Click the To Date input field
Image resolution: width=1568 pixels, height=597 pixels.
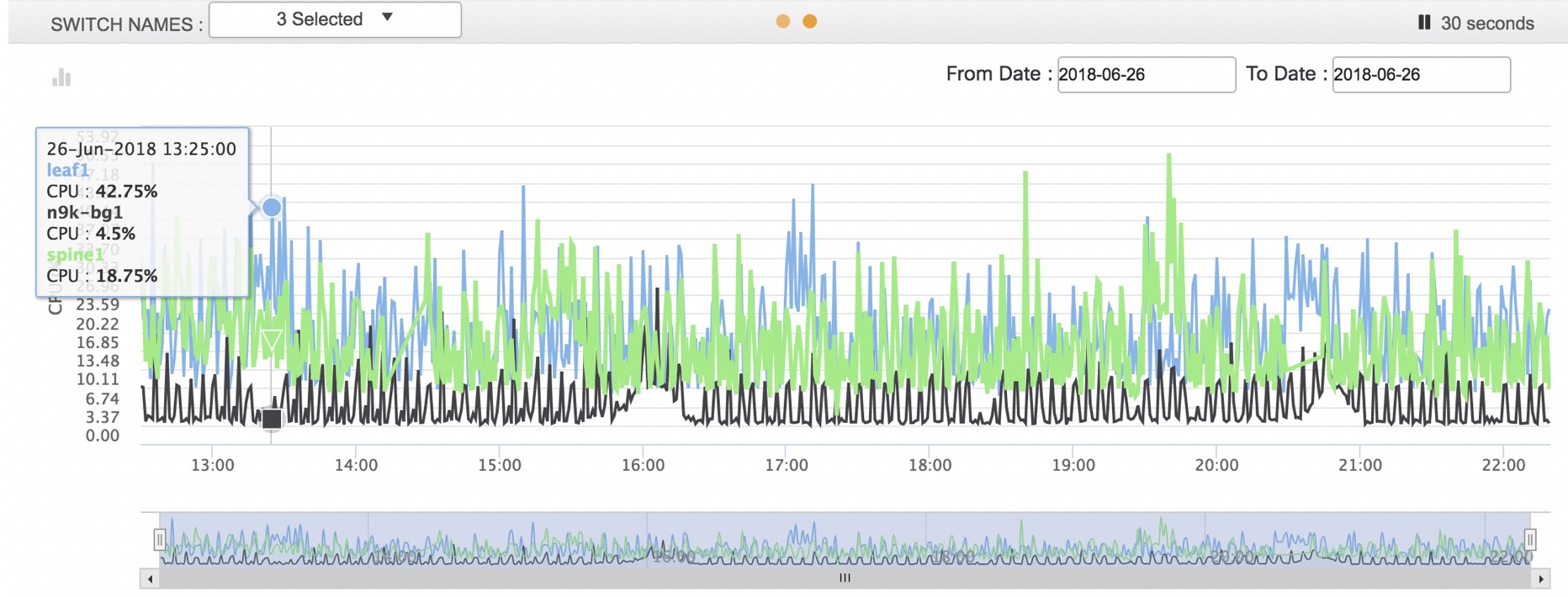point(1422,74)
